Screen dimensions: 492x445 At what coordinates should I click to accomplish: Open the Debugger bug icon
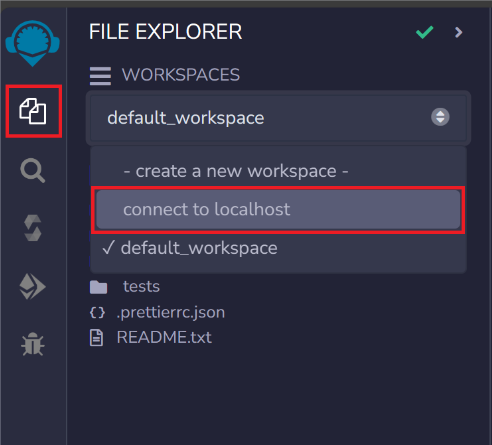coord(33,344)
